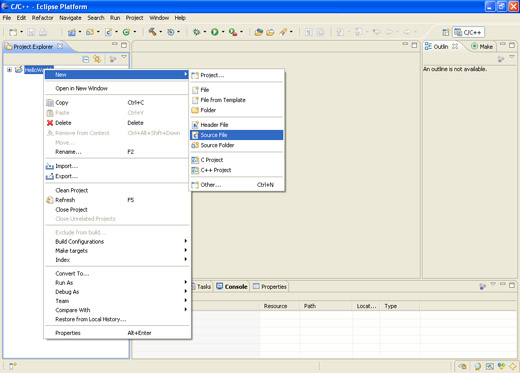
Task: Switch to the bottom Properties tab
Action: point(270,287)
